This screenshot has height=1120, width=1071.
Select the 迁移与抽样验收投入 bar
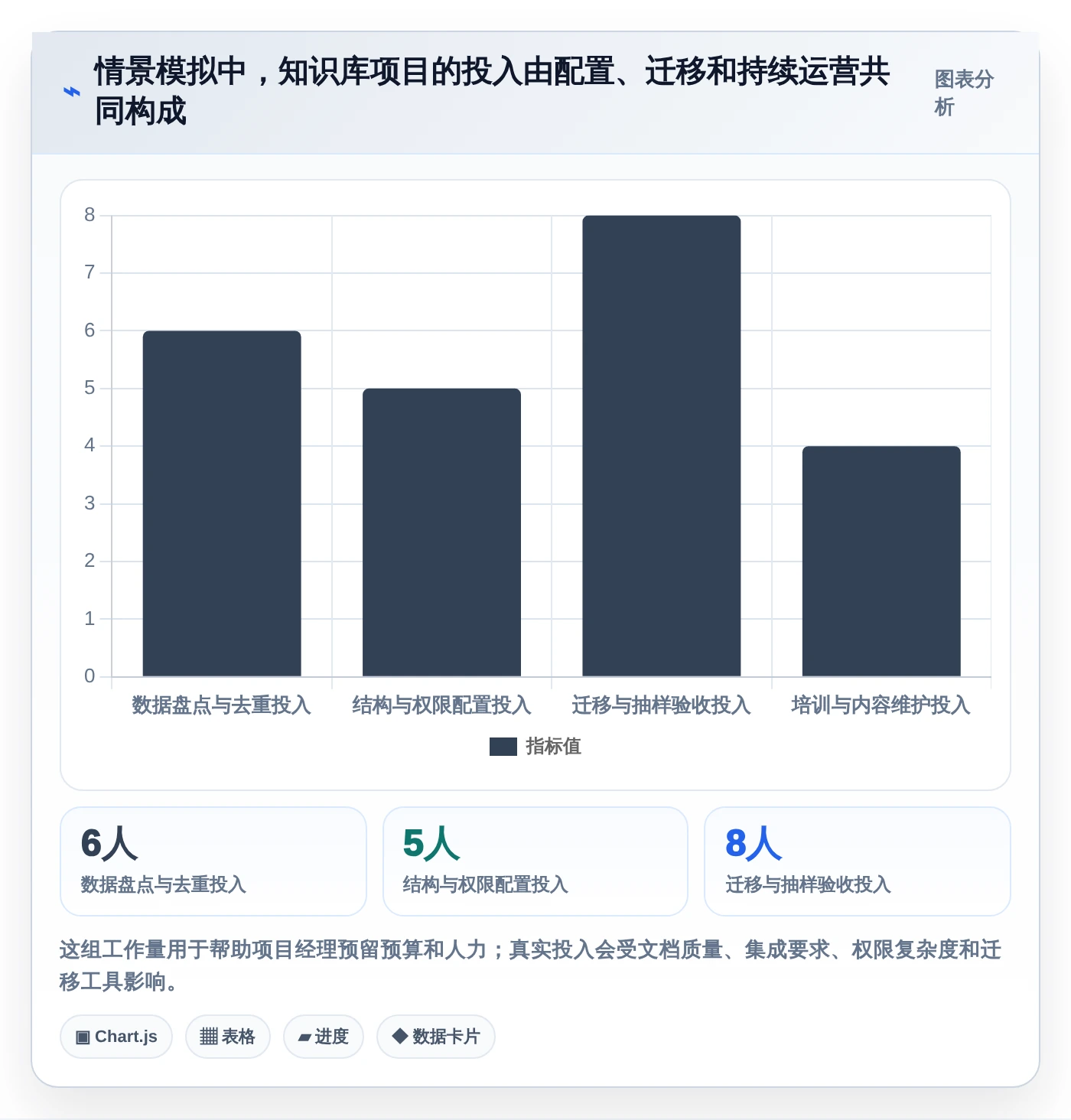(x=662, y=446)
